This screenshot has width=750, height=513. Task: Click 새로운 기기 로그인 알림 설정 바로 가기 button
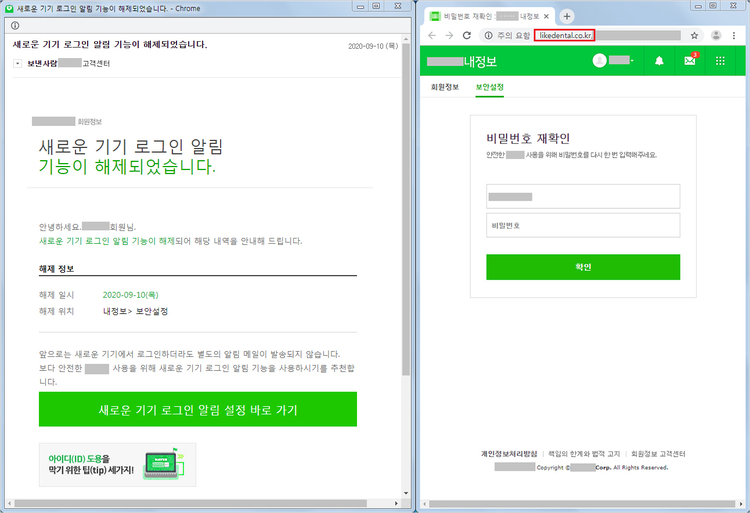point(198,410)
